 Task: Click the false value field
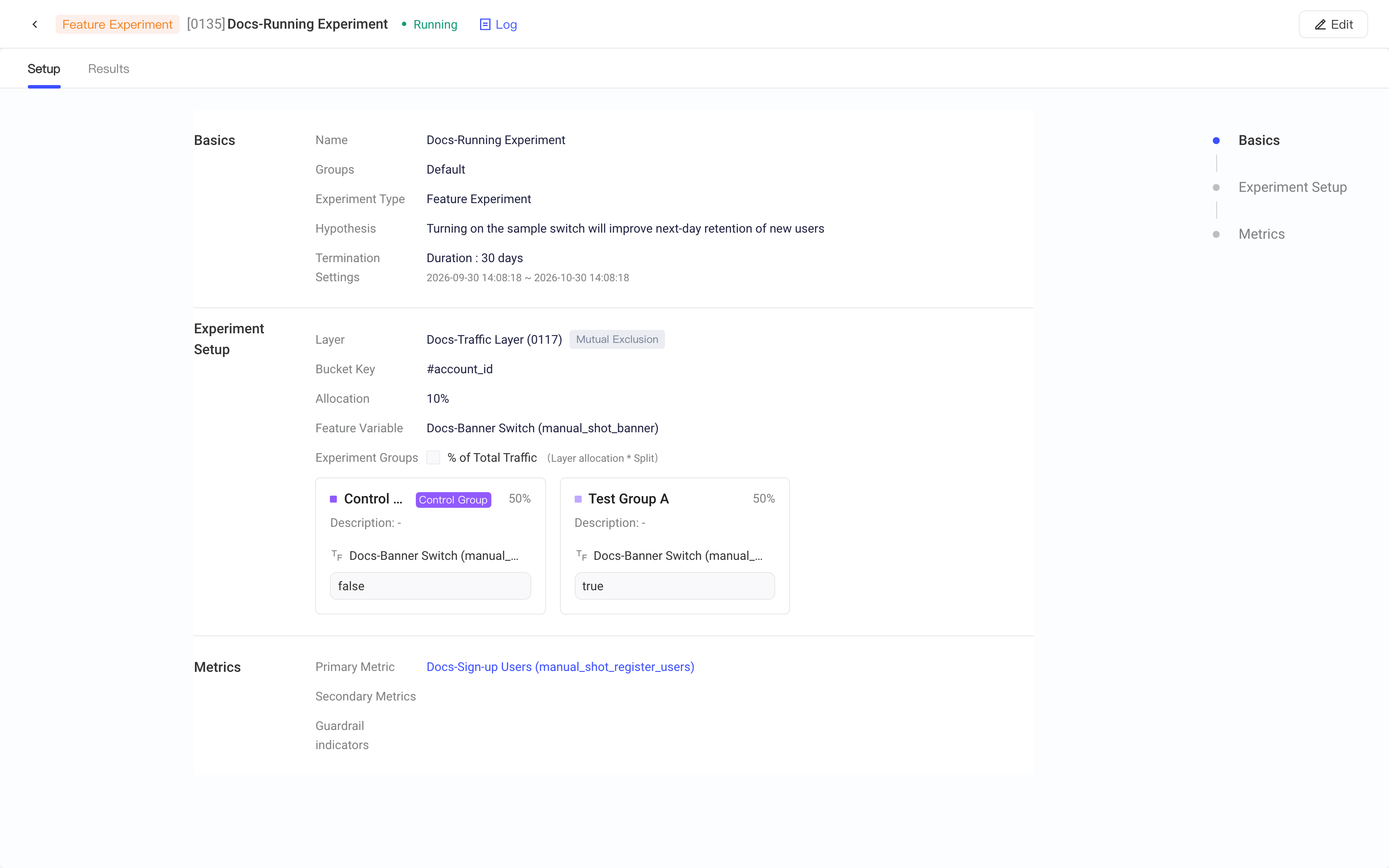click(x=430, y=585)
